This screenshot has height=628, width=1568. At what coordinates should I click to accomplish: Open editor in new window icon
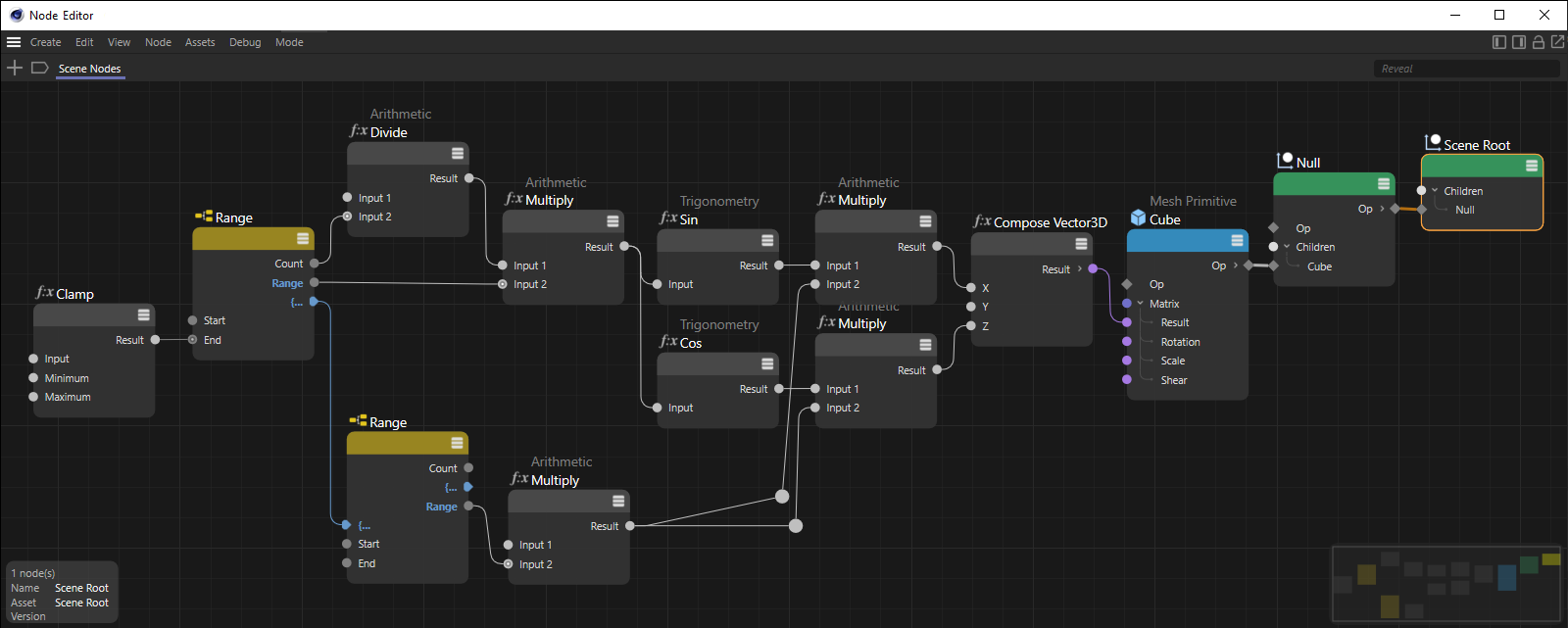coord(1557,42)
